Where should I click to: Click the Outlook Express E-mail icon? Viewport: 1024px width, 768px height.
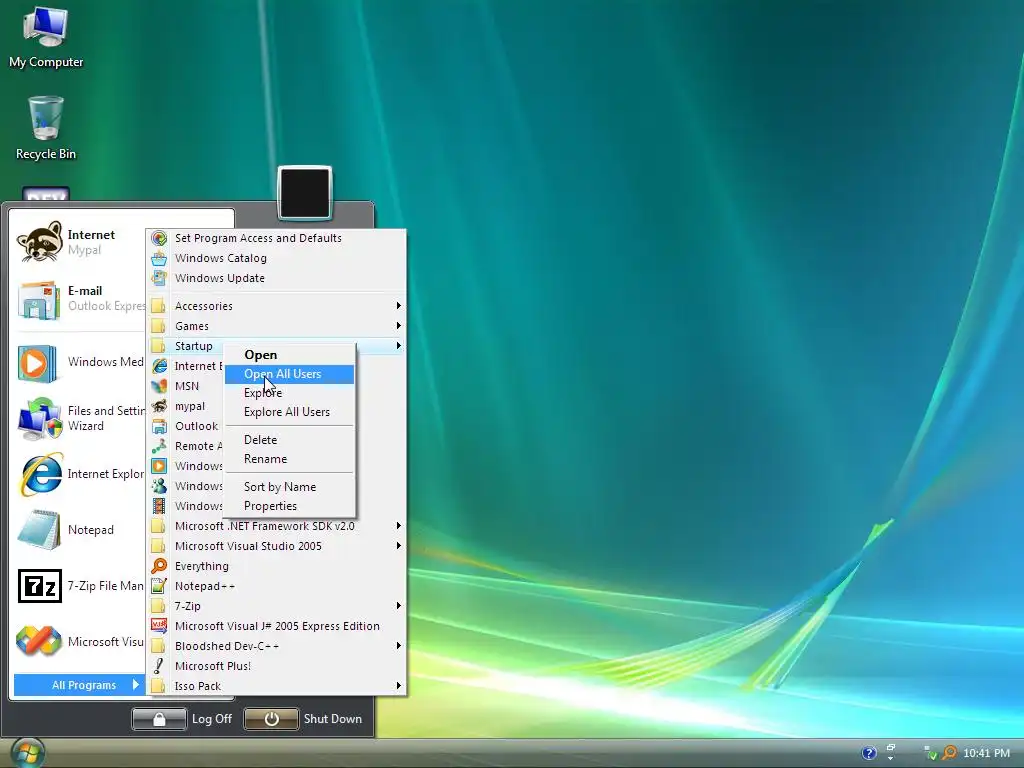39,300
